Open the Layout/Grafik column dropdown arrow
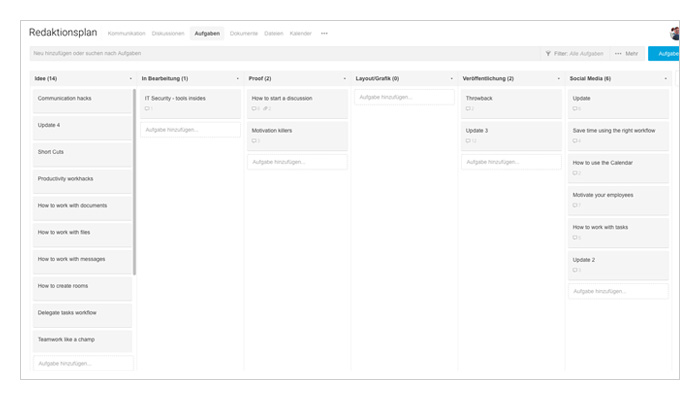Image resolution: width=700 pixels, height=399 pixels. pos(451,79)
